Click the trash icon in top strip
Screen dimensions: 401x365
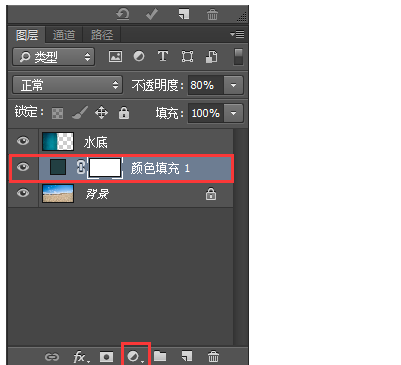(212, 14)
